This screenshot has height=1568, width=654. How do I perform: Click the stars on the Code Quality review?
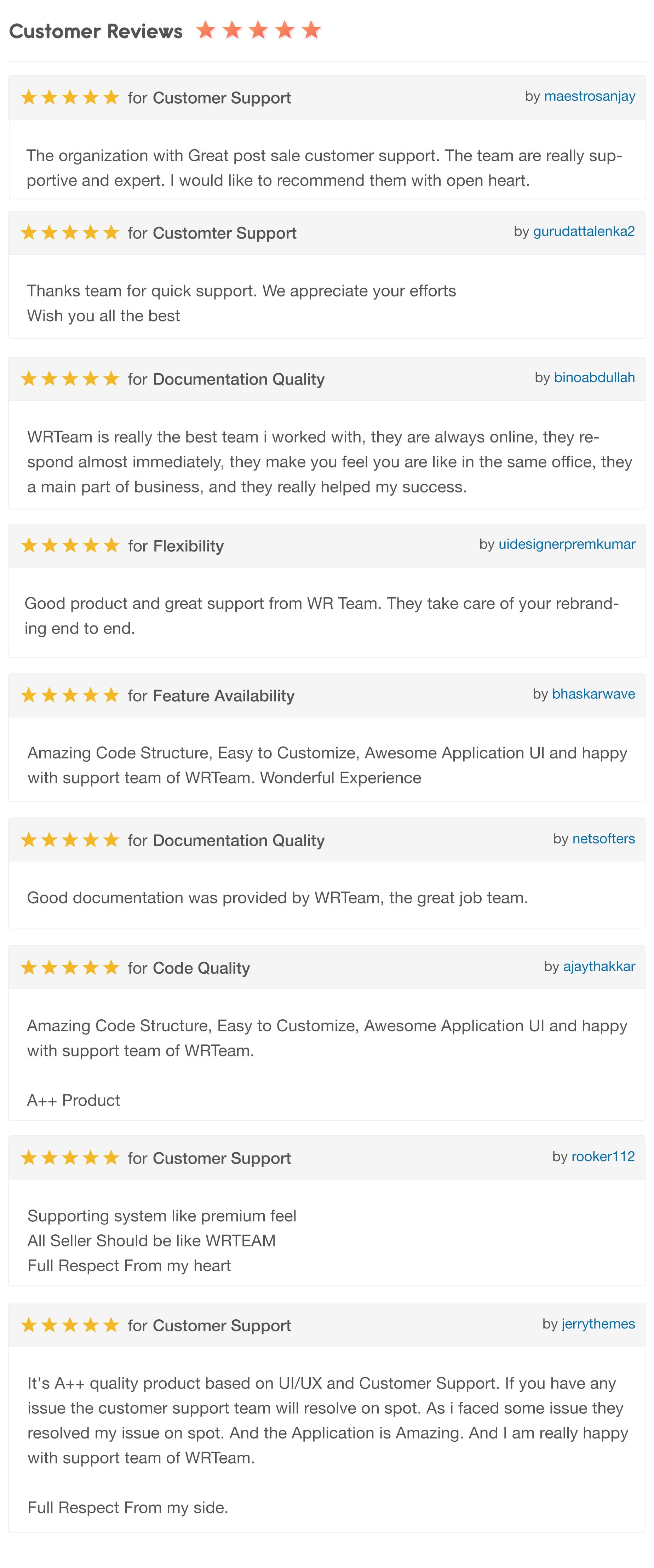click(70, 968)
